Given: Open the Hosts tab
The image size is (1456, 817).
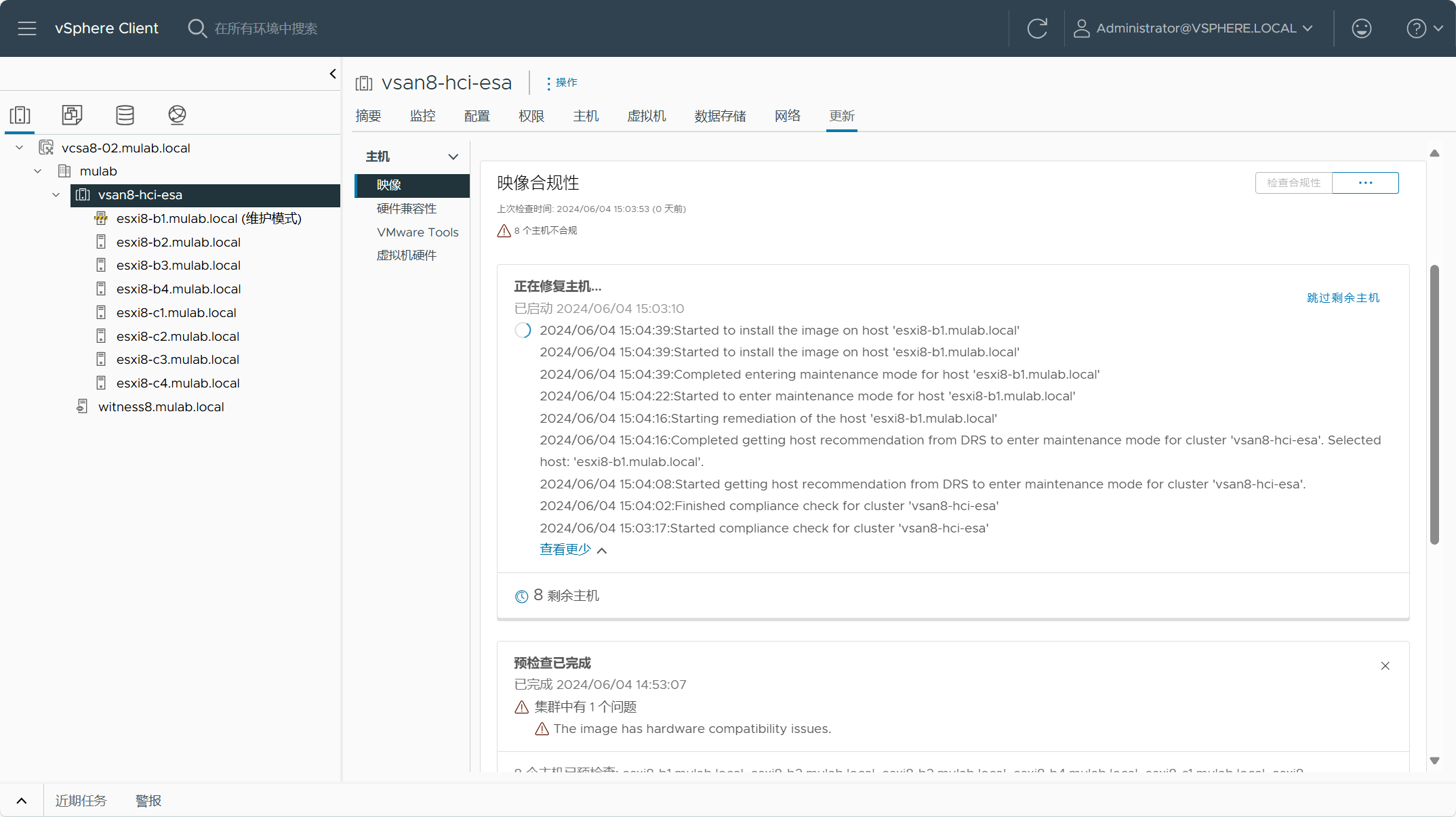Looking at the screenshot, I should pos(586,116).
